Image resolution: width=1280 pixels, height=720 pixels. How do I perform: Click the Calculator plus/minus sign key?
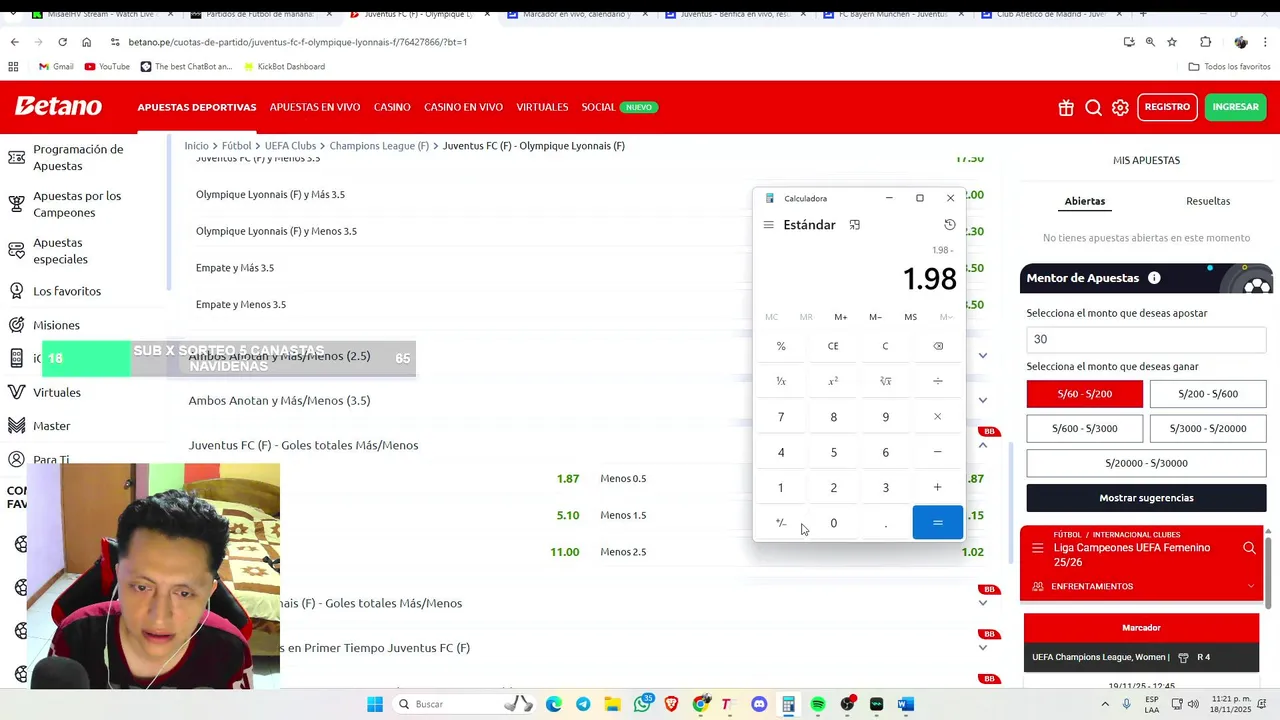[x=781, y=523]
